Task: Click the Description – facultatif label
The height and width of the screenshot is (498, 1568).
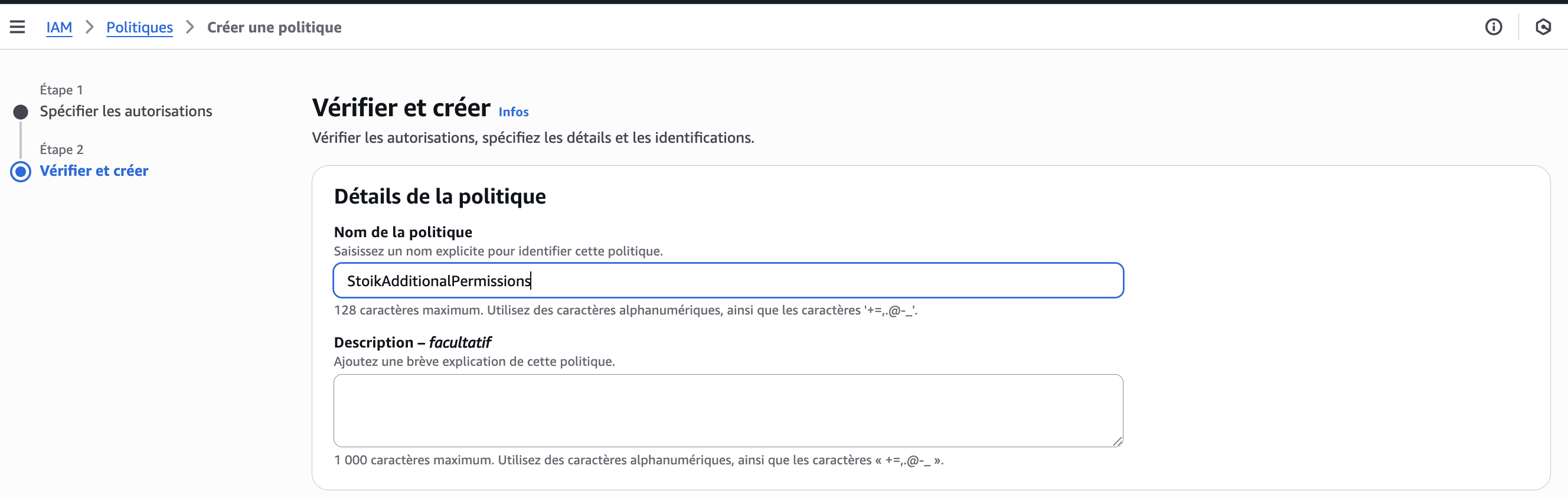Action: click(x=412, y=342)
